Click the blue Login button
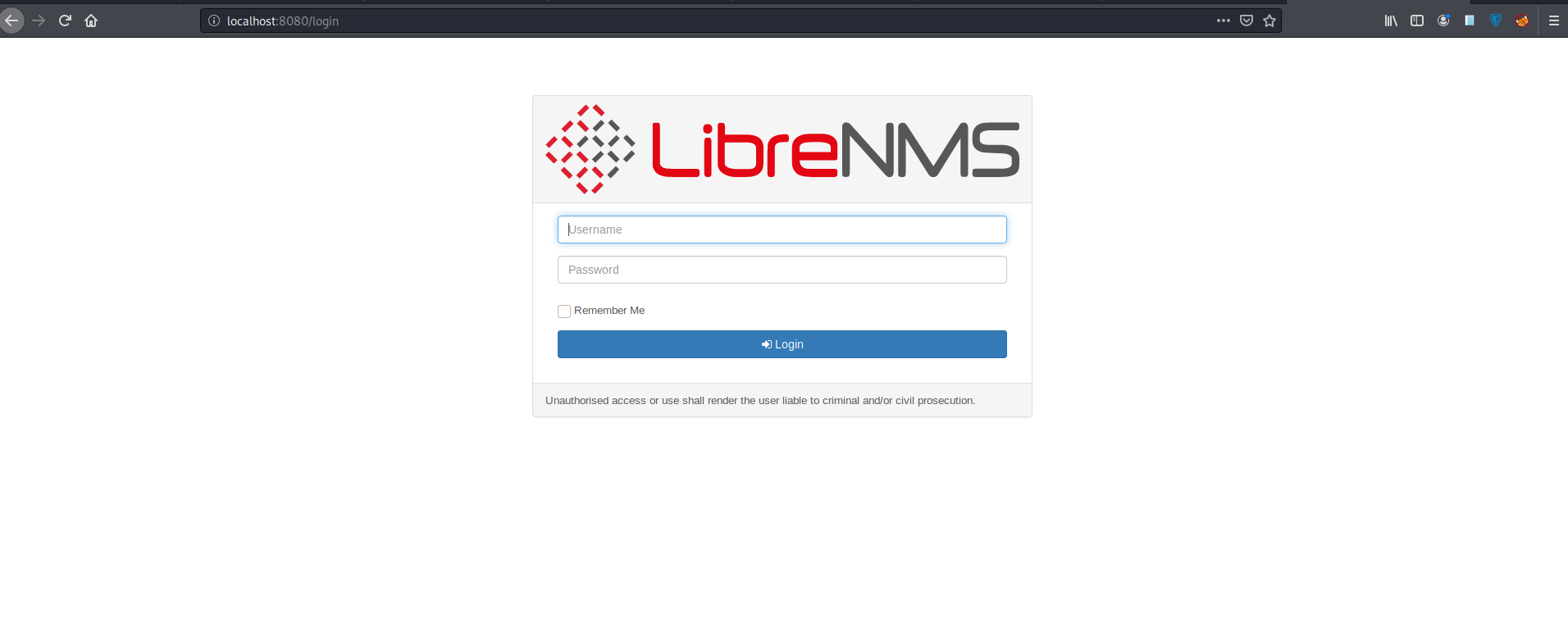The image size is (1568, 641). coord(782,344)
